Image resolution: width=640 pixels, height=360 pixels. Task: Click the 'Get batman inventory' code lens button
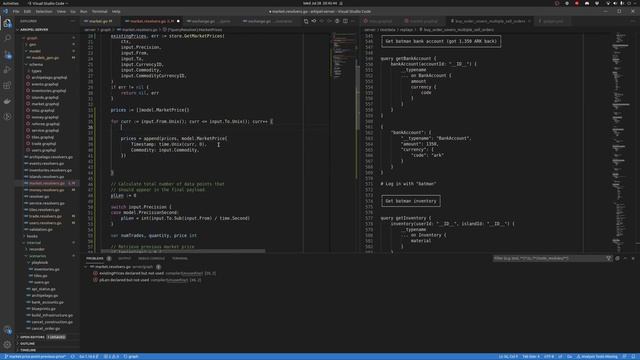point(411,201)
